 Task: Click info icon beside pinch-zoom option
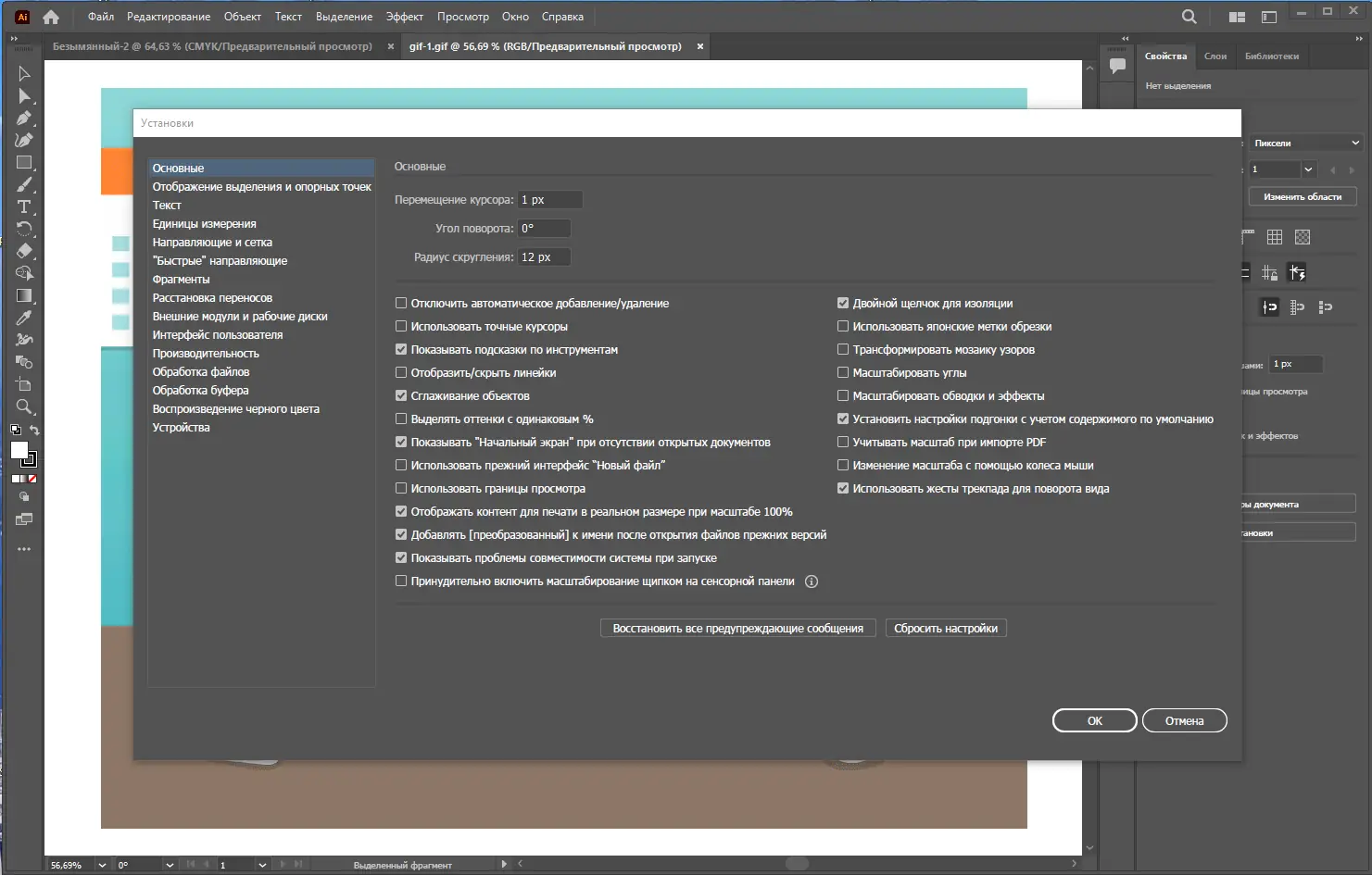(812, 581)
